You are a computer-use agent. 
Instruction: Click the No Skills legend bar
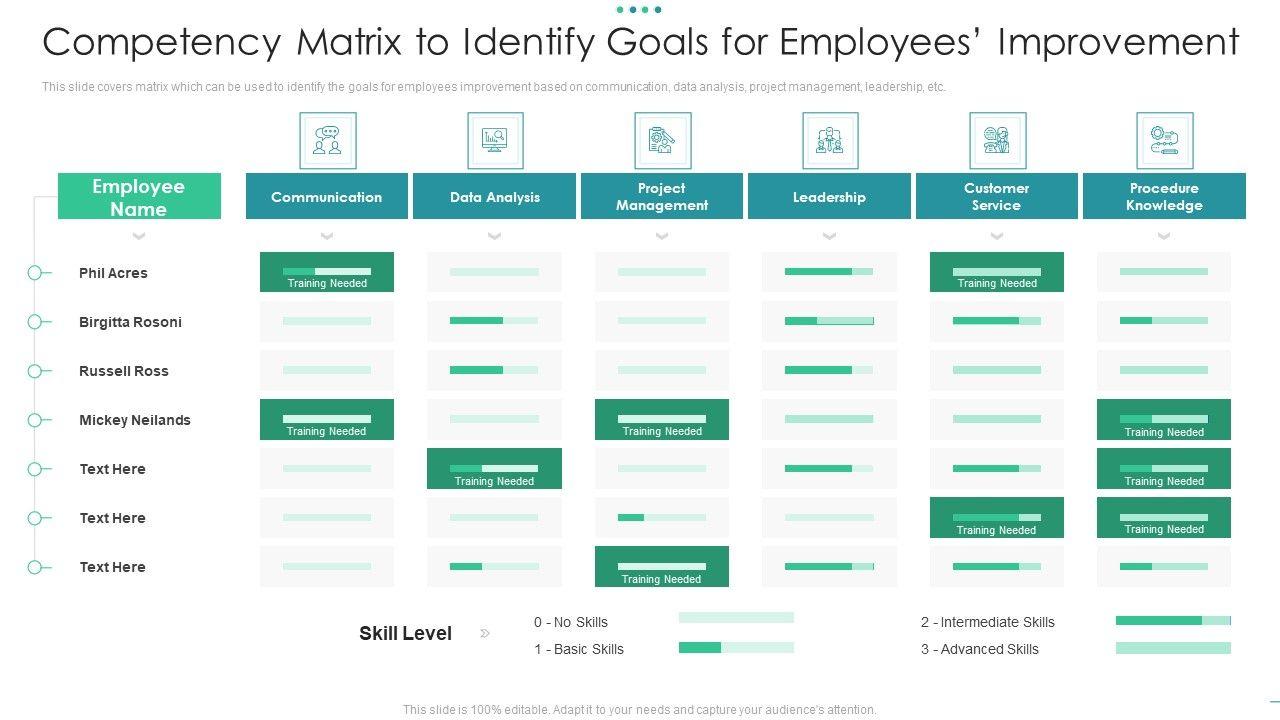(736, 618)
